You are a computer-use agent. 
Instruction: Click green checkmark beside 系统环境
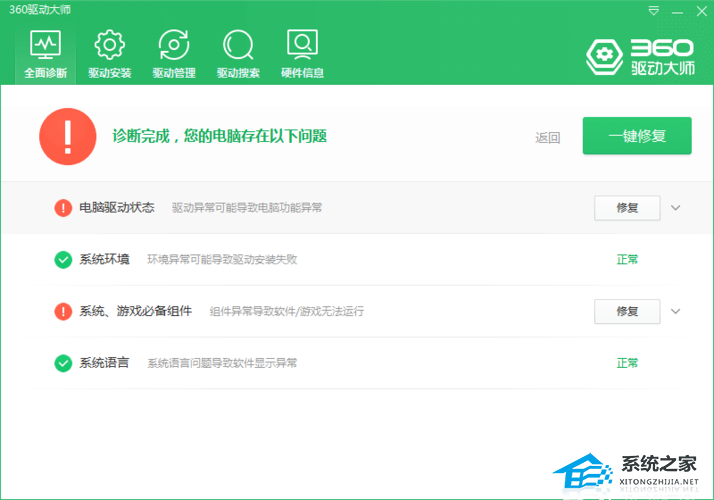(x=63, y=260)
